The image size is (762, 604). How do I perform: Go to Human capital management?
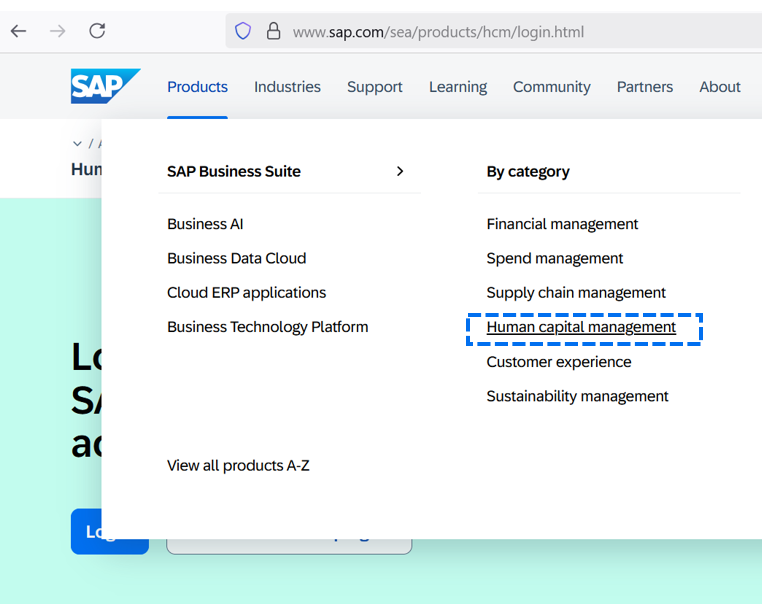(581, 327)
